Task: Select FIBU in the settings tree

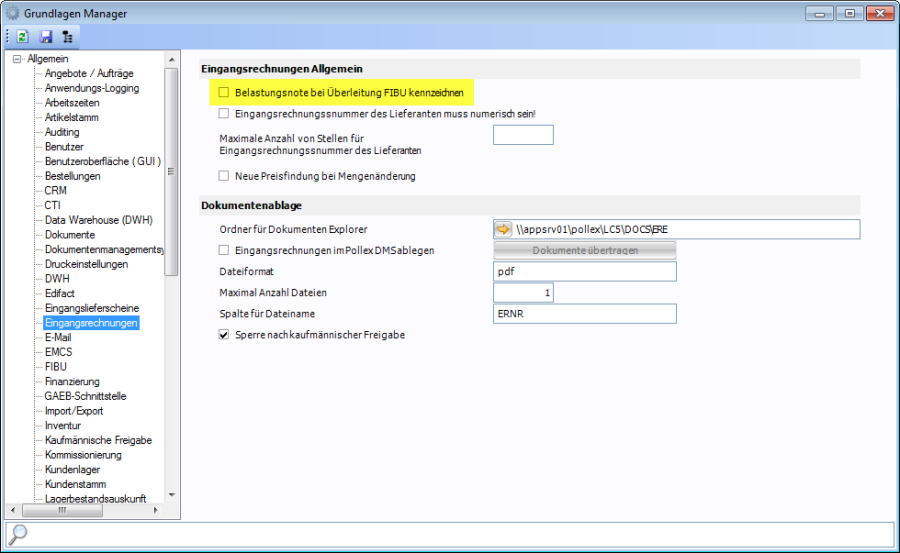Action: (x=56, y=367)
